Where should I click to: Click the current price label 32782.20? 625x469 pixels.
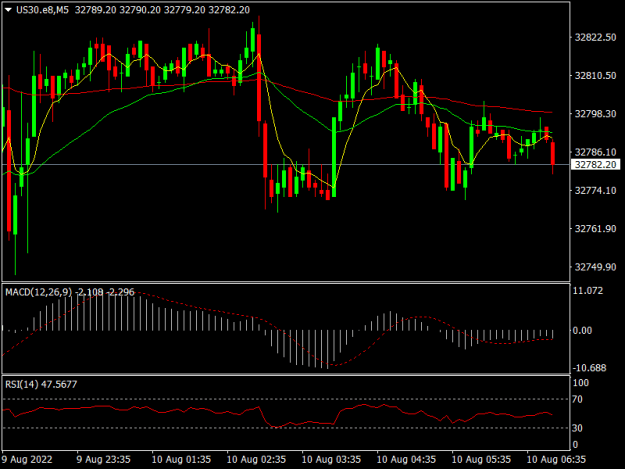coord(595,165)
